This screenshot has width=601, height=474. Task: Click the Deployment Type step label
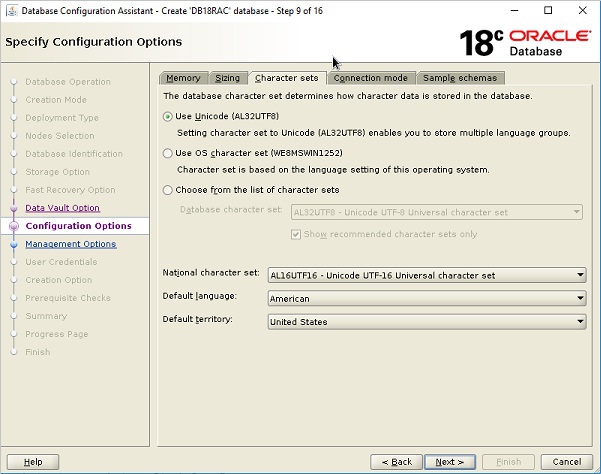coord(62,118)
